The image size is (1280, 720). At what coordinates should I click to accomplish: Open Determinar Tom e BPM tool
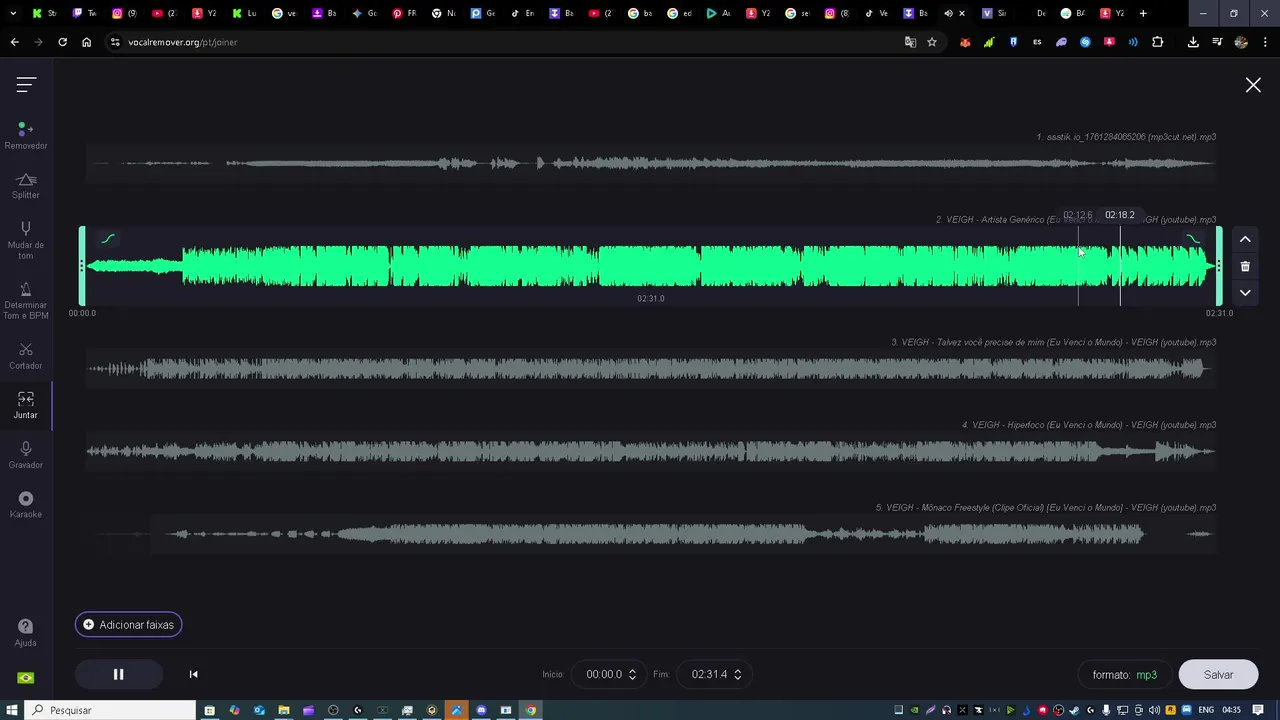click(26, 301)
